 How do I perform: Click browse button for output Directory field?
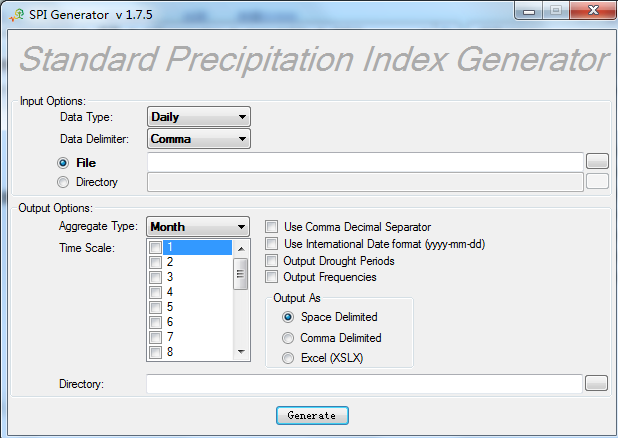(x=596, y=383)
